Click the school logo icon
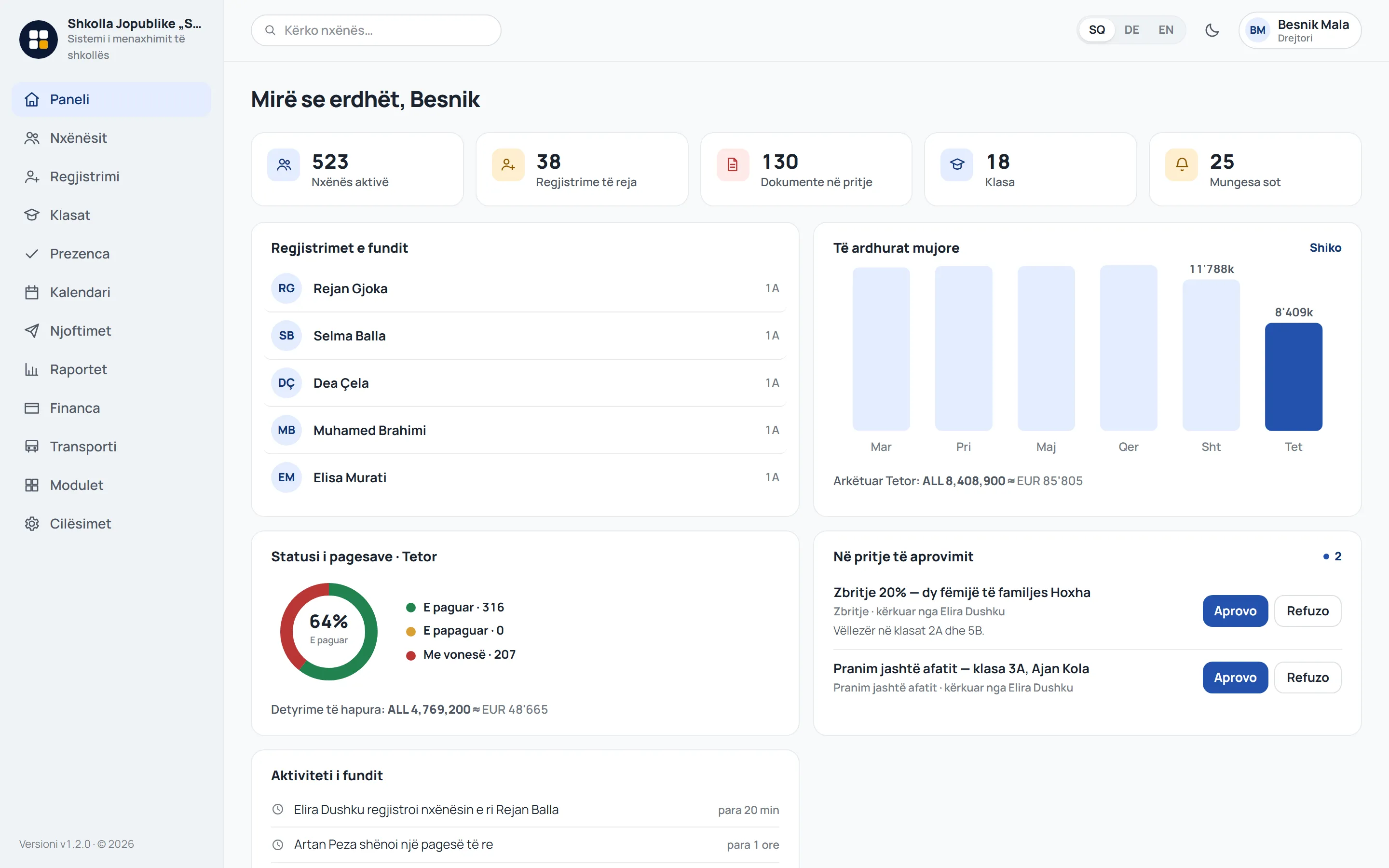 pos(39,39)
